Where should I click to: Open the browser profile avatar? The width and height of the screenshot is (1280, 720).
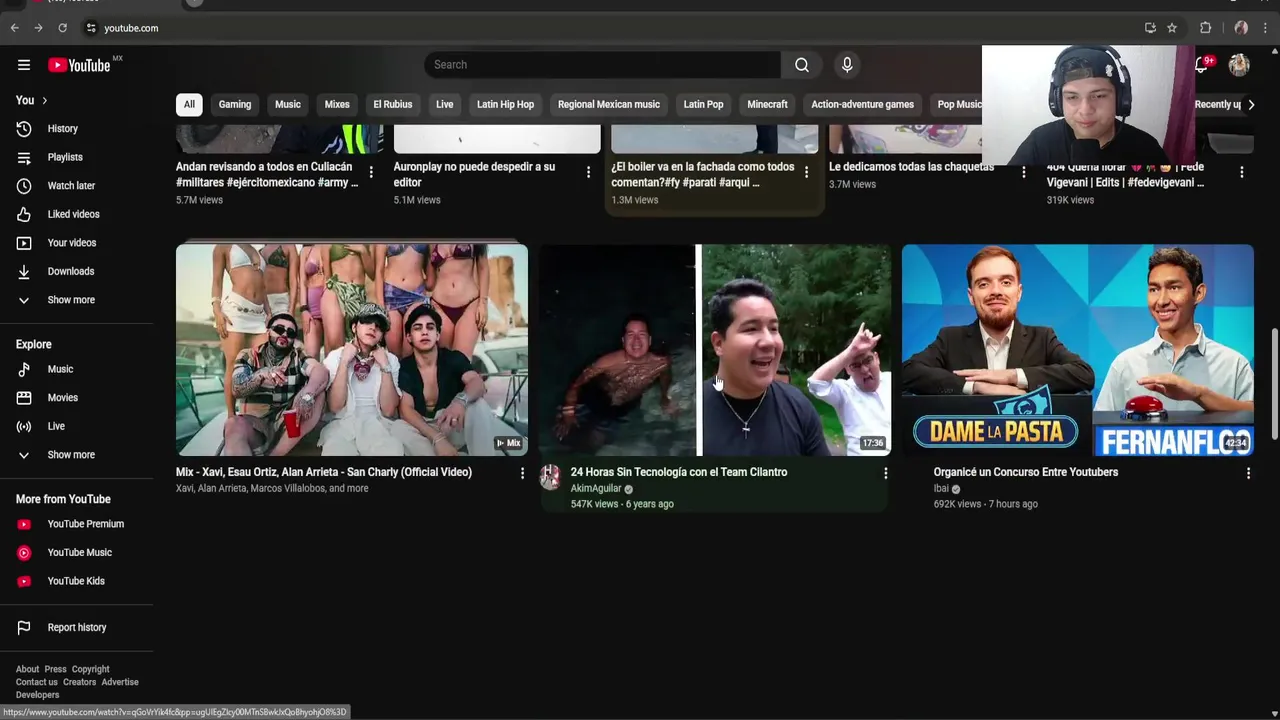coord(1241,28)
